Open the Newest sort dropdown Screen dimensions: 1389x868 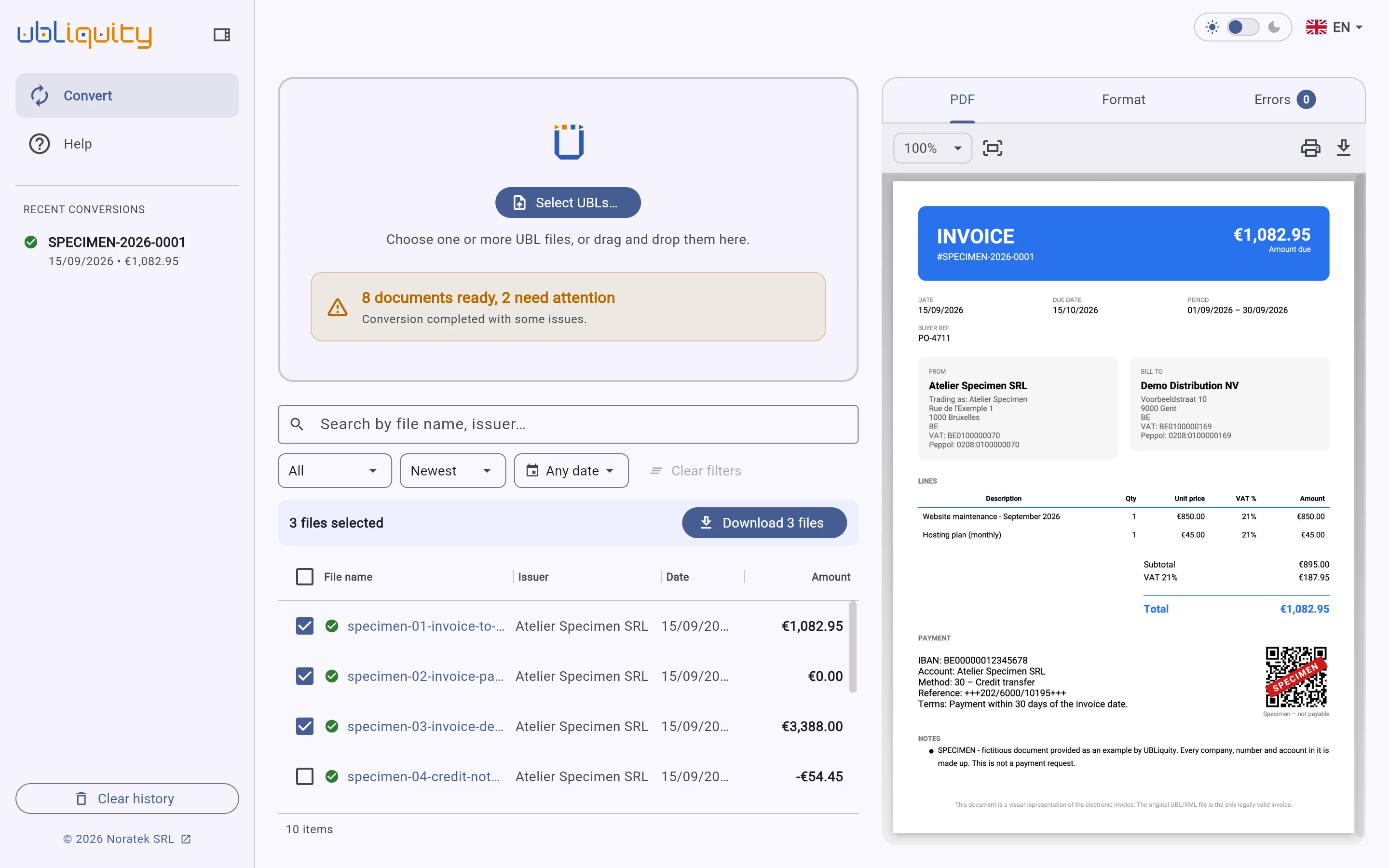click(452, 471)
